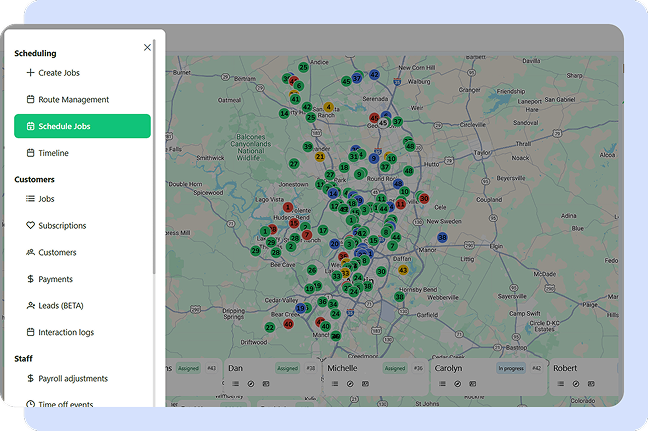The height and width of the screenshot is (431, 648).
Task: Click the In progress badge on Carolyn's card
Action: click(511, 368)
